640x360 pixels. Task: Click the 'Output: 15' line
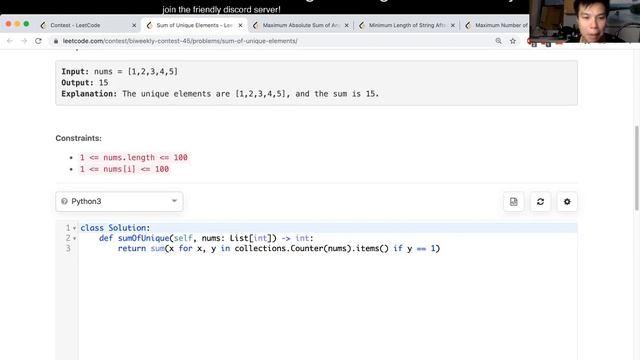(85, 82)
